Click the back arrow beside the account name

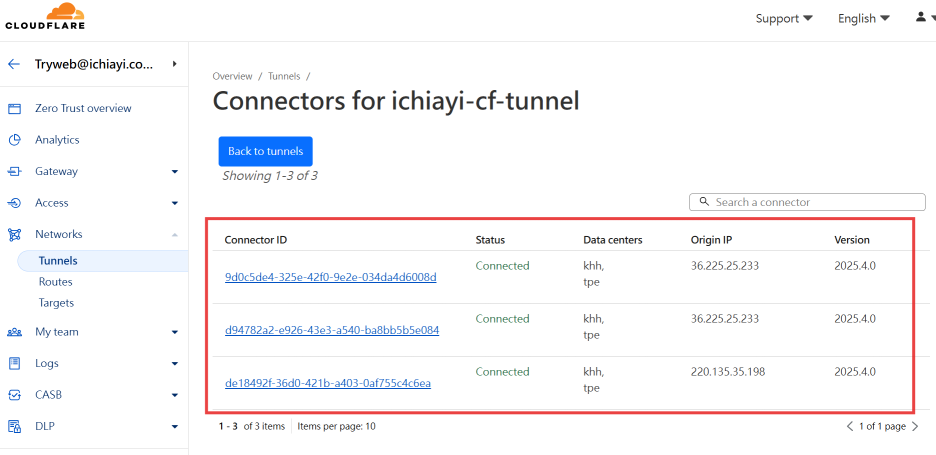tap(14, 64)
